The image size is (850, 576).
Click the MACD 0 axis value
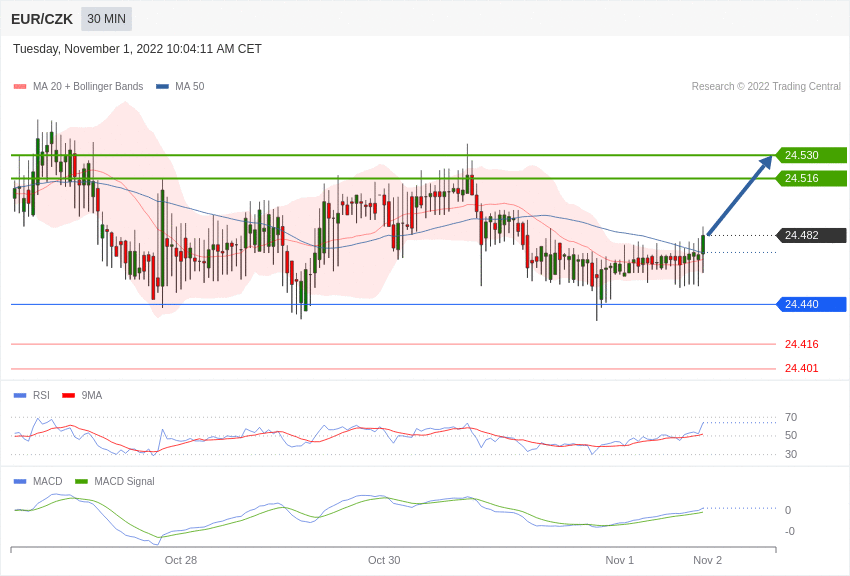point(788,510)
